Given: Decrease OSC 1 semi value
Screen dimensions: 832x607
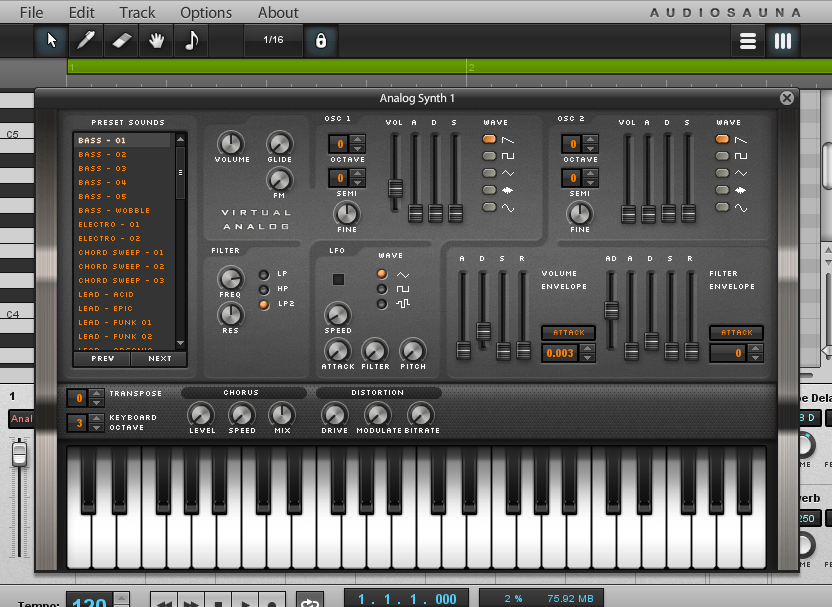Looking at the screenshot, I should click(x=358, y=183).
